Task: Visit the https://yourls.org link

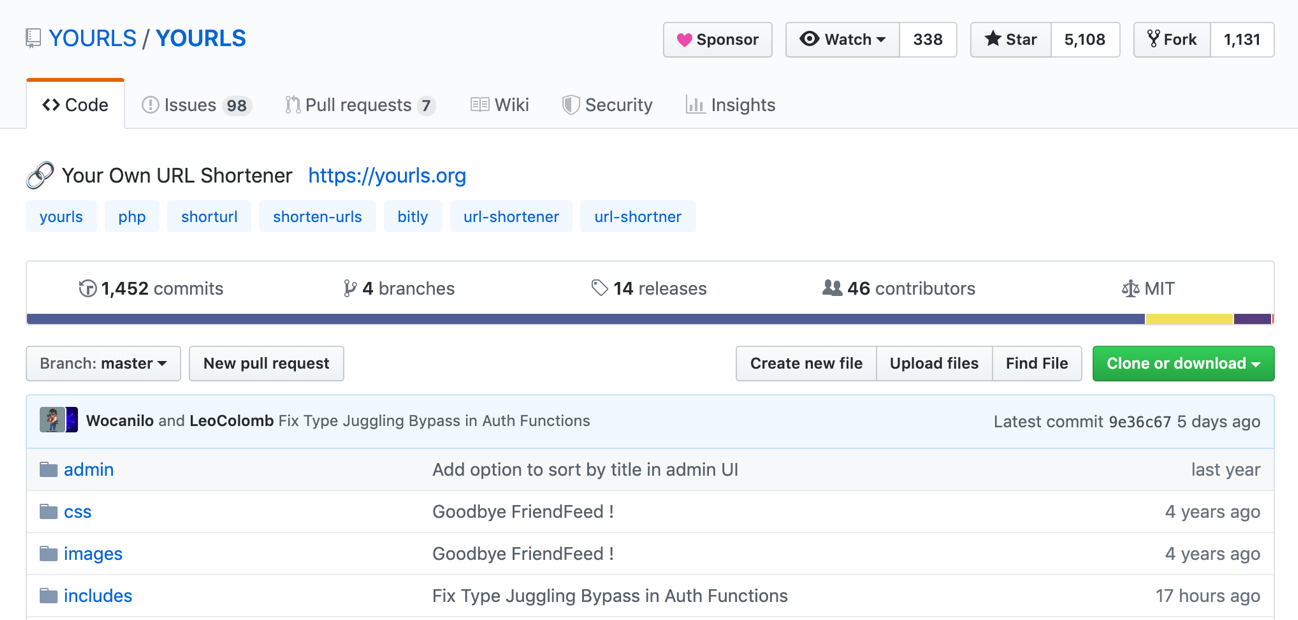Action: 387,175
